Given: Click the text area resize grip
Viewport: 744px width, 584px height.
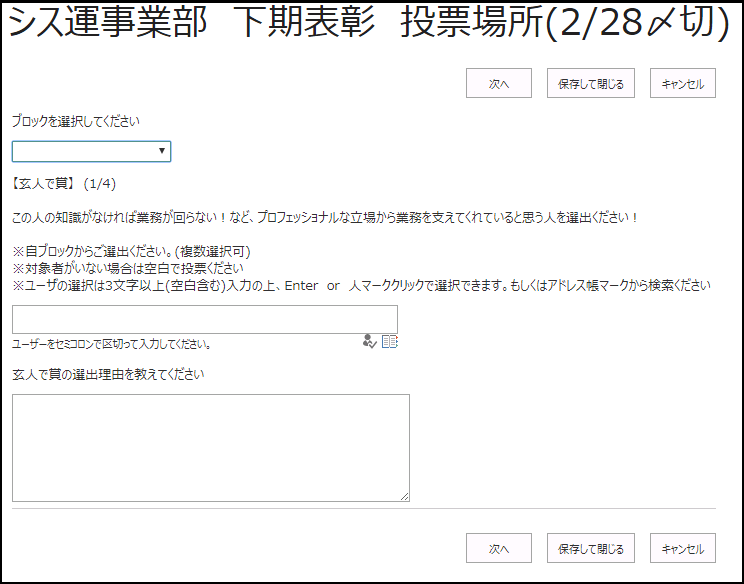Looking at the screenshot, I should click(404, 496).
